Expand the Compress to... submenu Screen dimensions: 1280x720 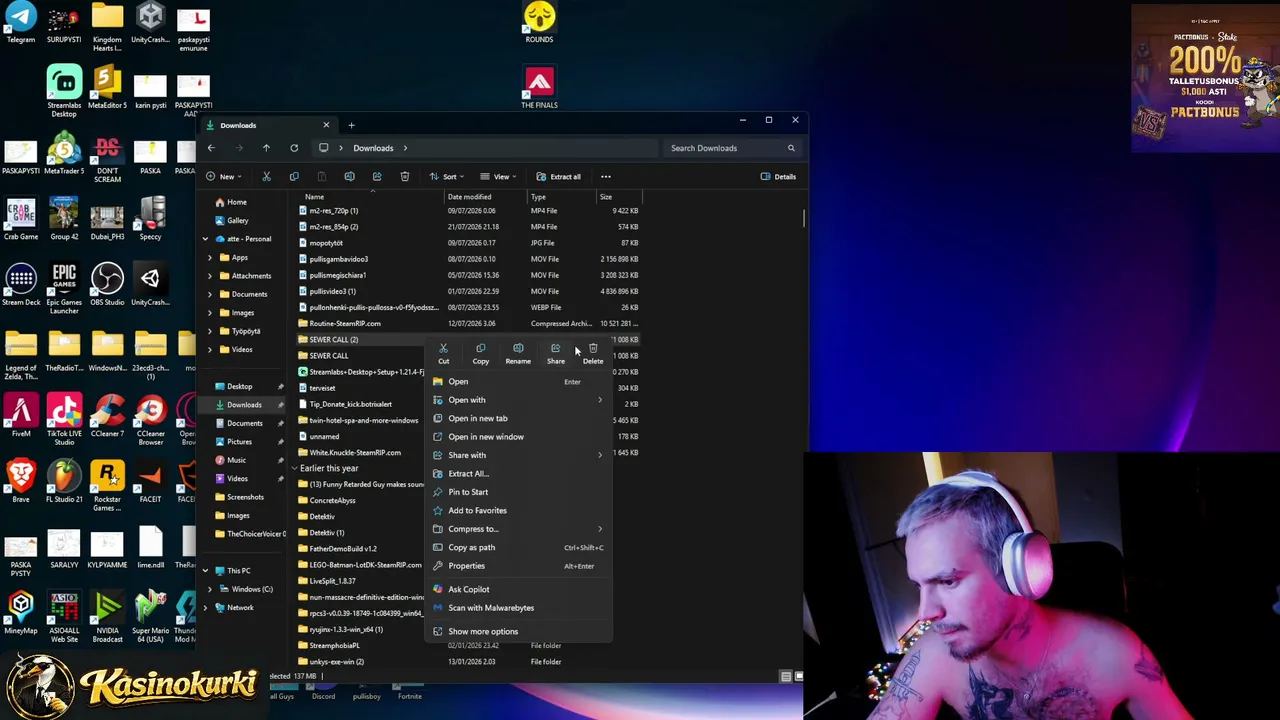point(517,529)
